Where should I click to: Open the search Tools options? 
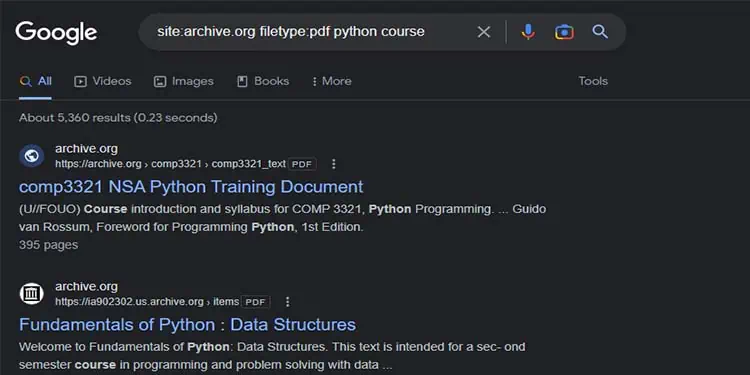click(x=593, y=81)
